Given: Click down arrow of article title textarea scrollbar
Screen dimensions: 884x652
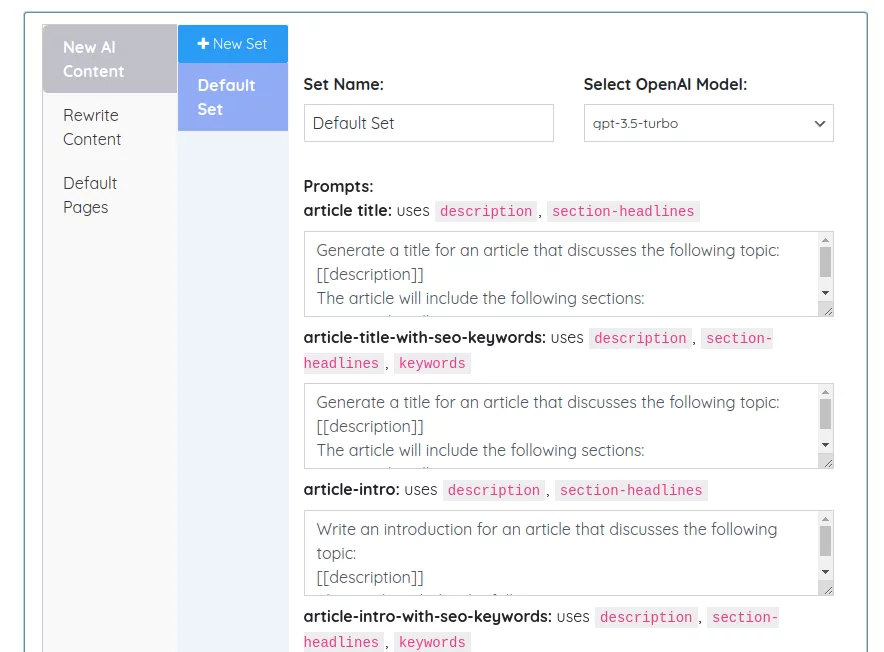Looking at the screenshot, I should pos(825,293).
